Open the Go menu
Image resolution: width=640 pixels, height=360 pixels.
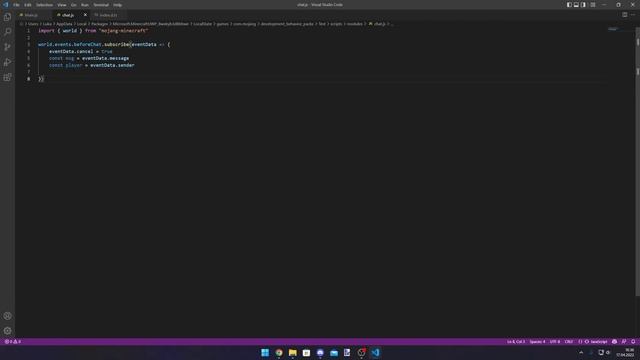pos(73,5)
